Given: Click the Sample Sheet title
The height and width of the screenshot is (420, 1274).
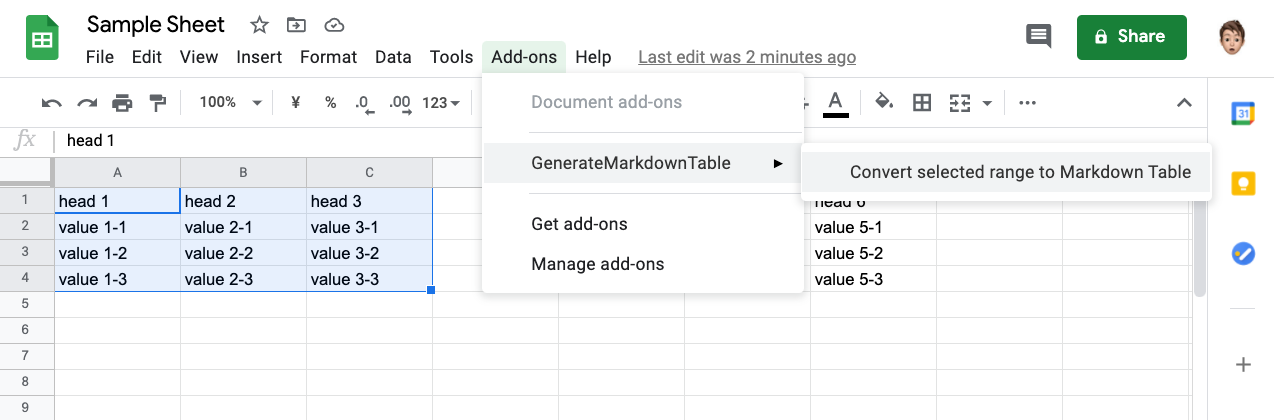Looking at the screenshot, I should (156, 24).
